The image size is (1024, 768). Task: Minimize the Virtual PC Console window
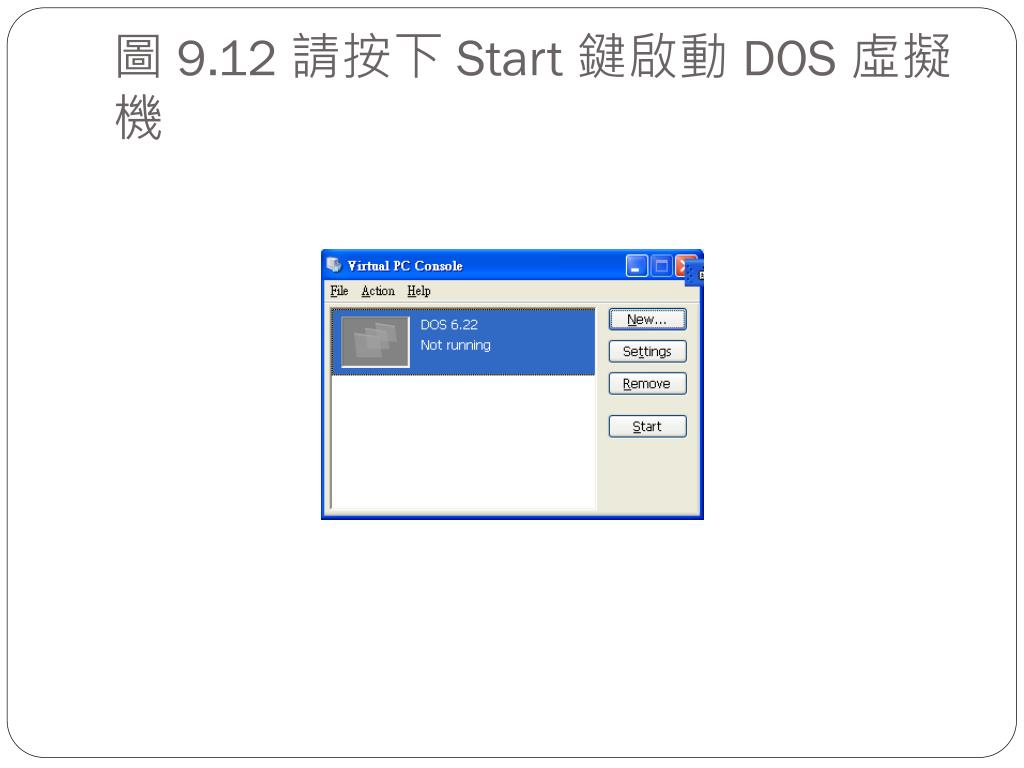637,266
